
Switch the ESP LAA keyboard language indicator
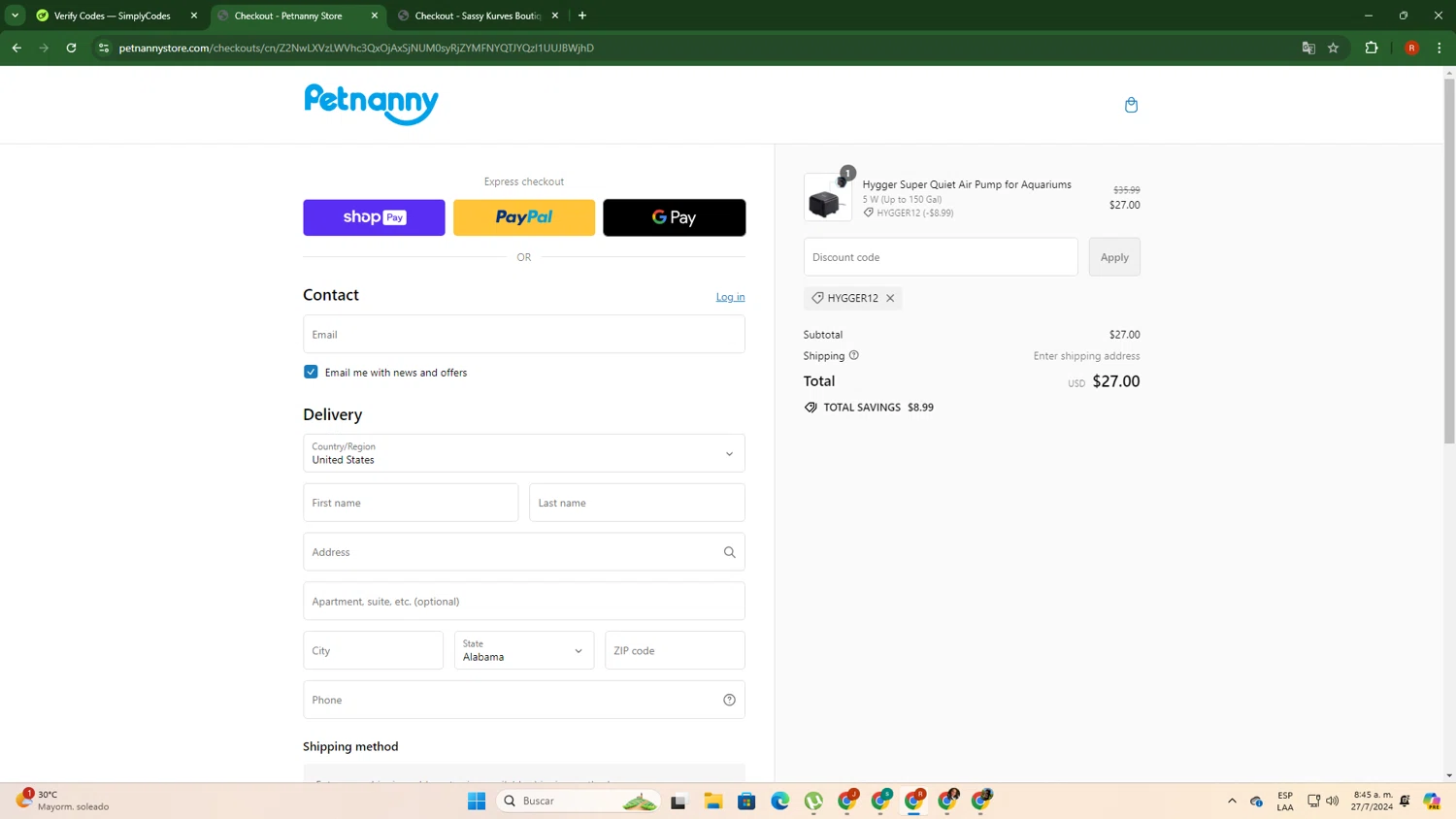point(1285,801)
